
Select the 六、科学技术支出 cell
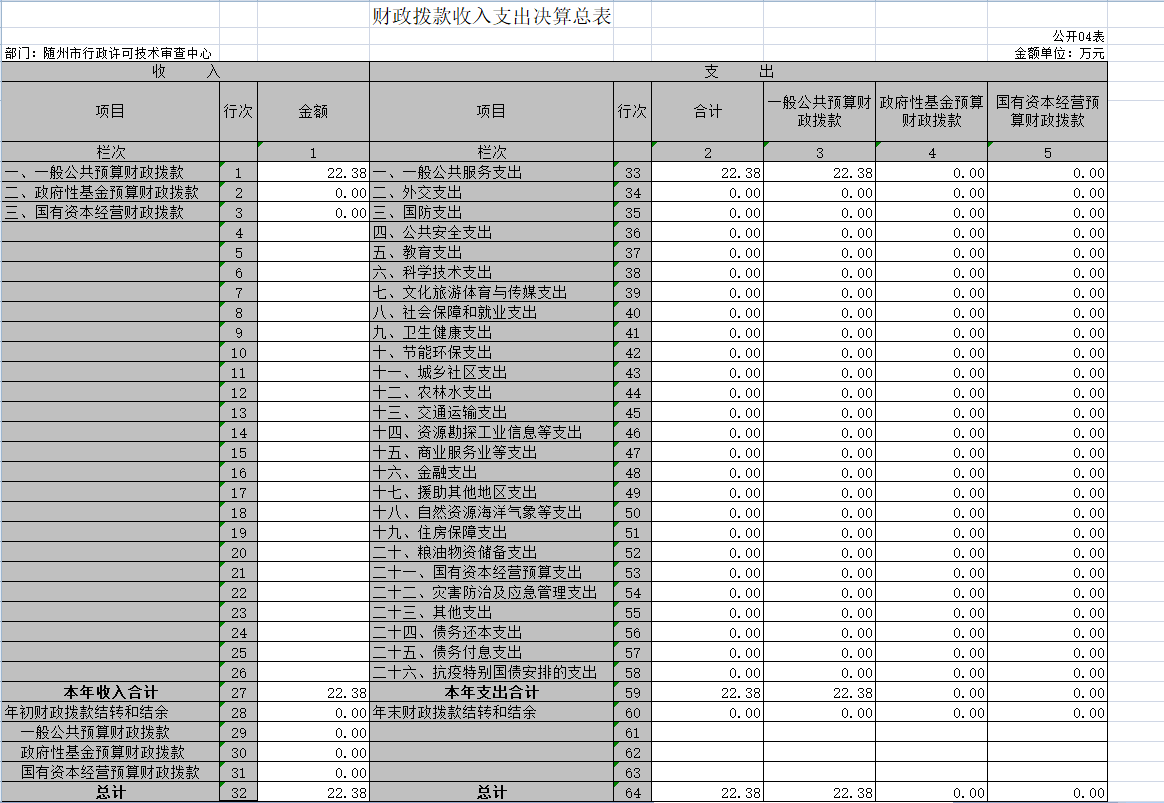coord(432,273)
